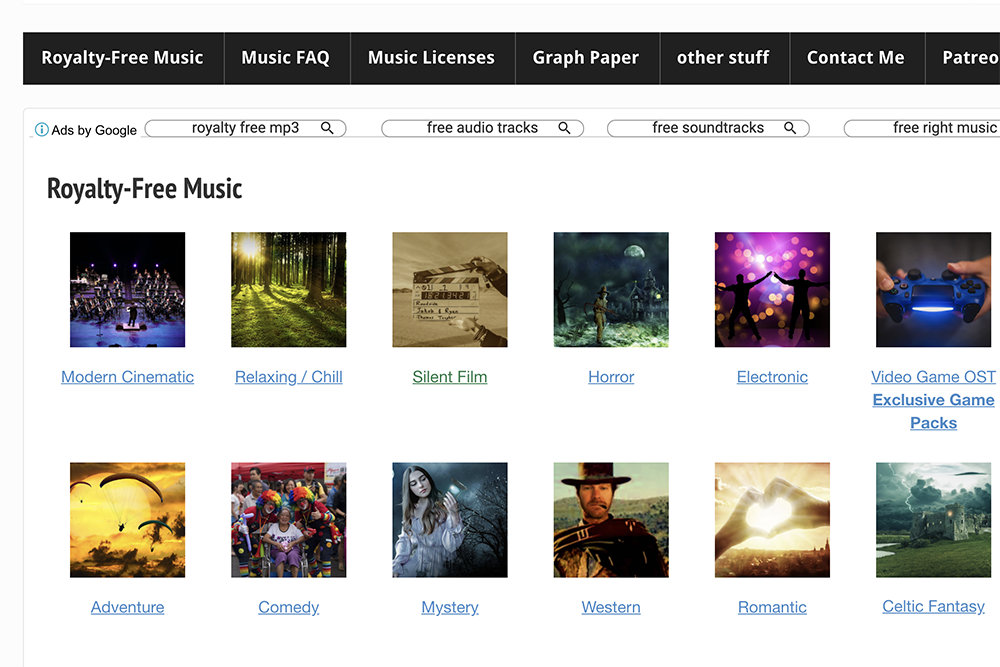Click the free soundtracks ad pill
The height and width of the screenshot is (667, 1000).
coord(708,128)
